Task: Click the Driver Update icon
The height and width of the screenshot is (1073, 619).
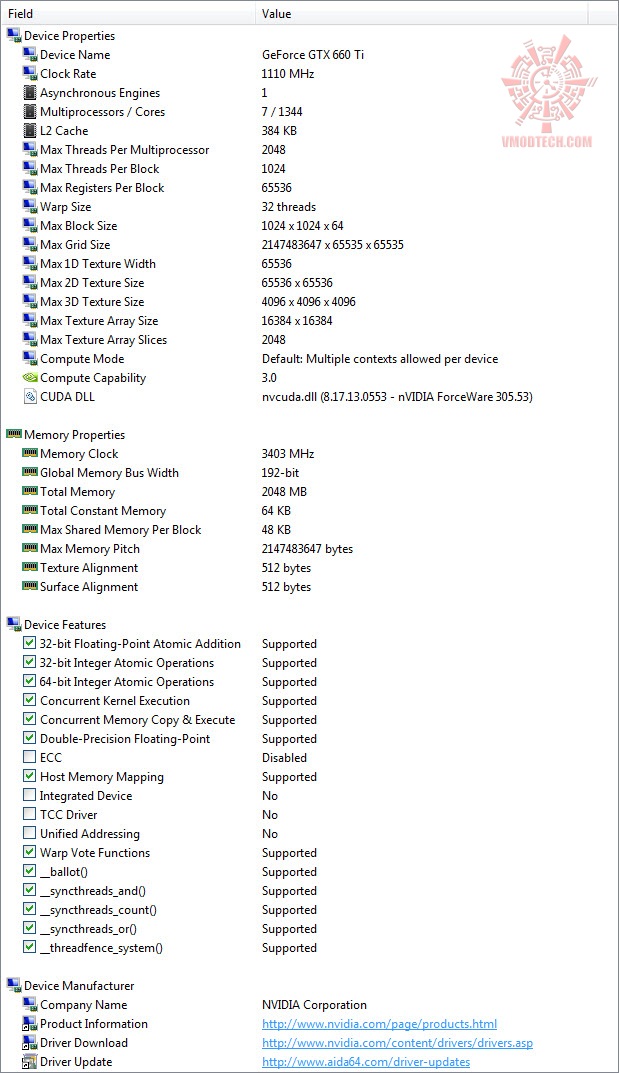Action: click(29, 1061)
